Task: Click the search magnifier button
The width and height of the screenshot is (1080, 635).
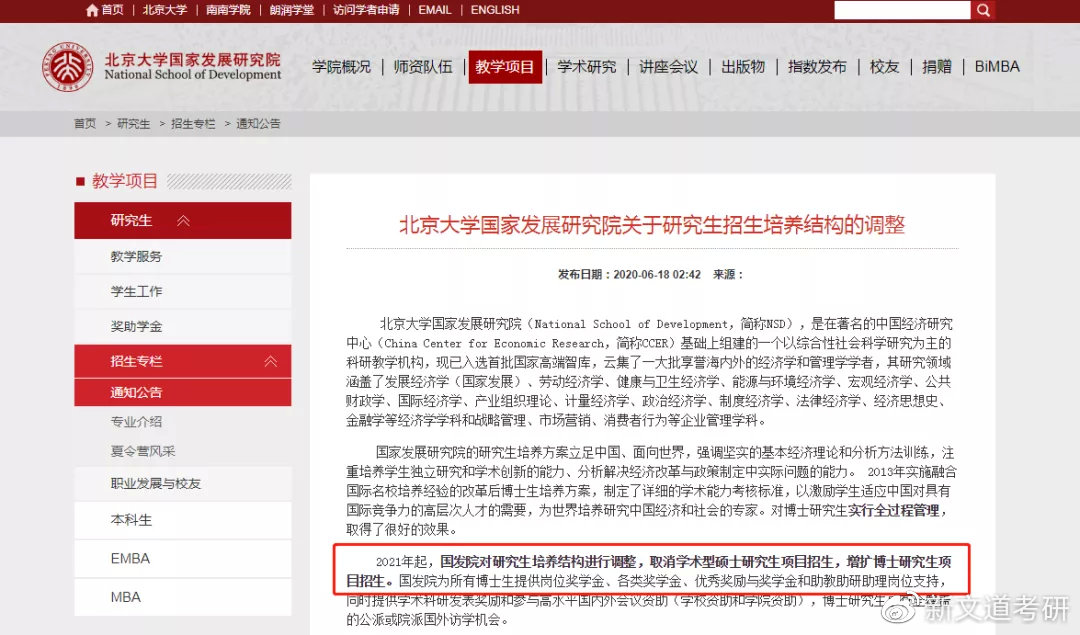Action: (983, 10)
